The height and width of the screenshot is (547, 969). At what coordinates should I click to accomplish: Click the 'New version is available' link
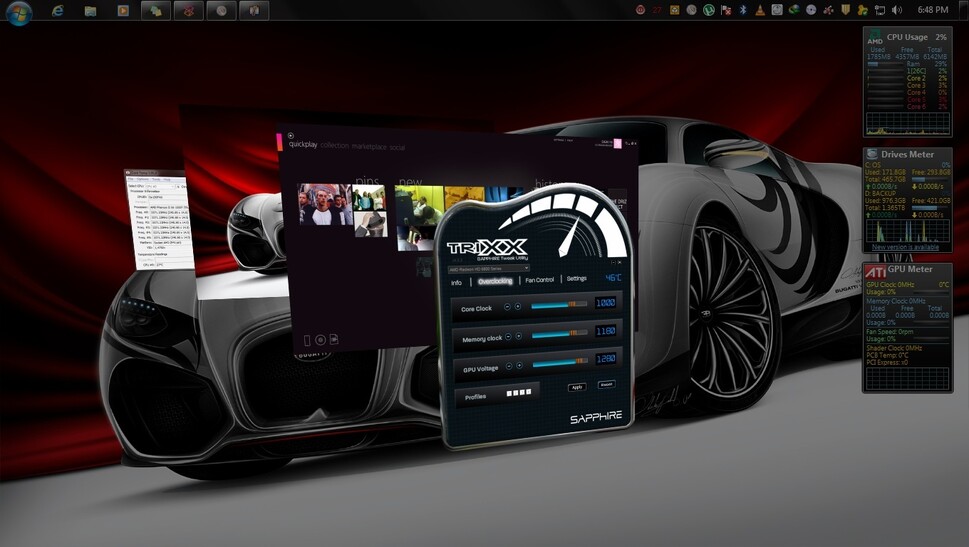click(x=905, y=247)
